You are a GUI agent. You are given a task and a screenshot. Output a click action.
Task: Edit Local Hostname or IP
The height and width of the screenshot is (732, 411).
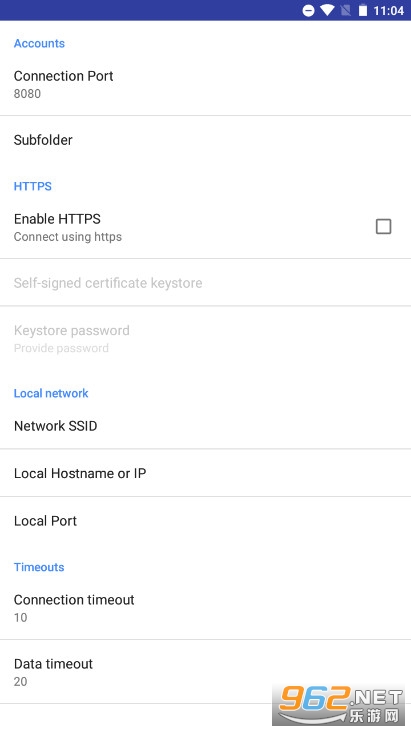pyautogui.click(x=206, y=473)
